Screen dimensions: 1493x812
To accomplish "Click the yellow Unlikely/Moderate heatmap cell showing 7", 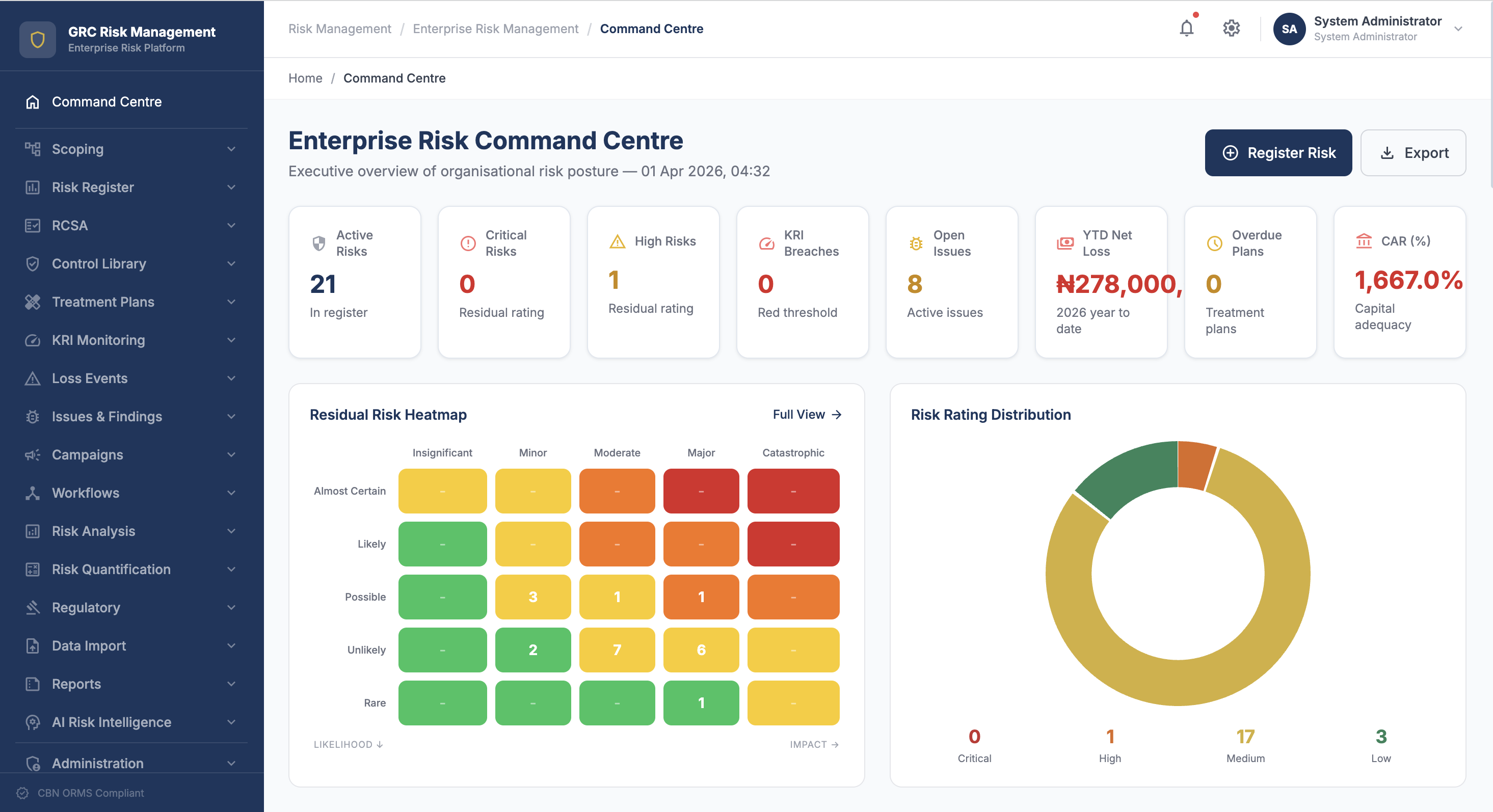I will [617, 649].
